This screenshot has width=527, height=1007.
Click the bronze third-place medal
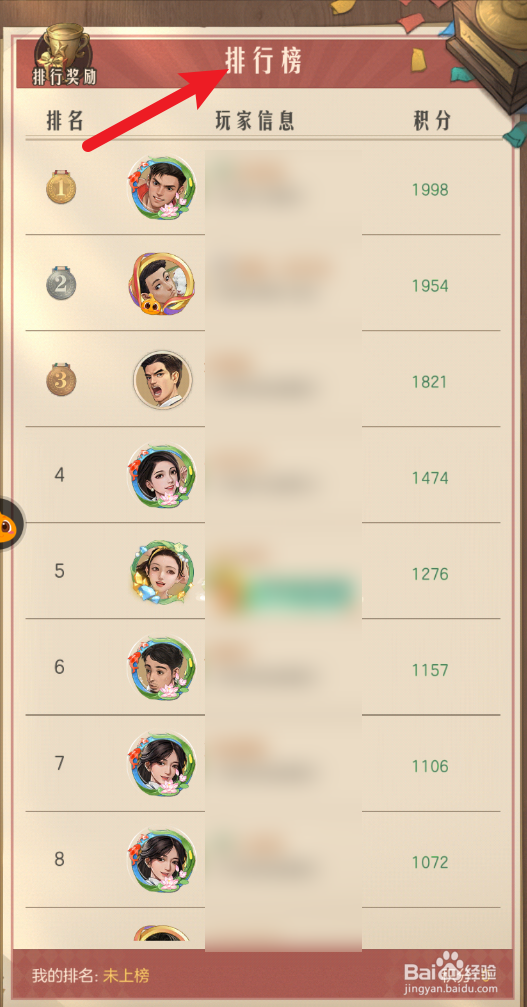(61, 379)
